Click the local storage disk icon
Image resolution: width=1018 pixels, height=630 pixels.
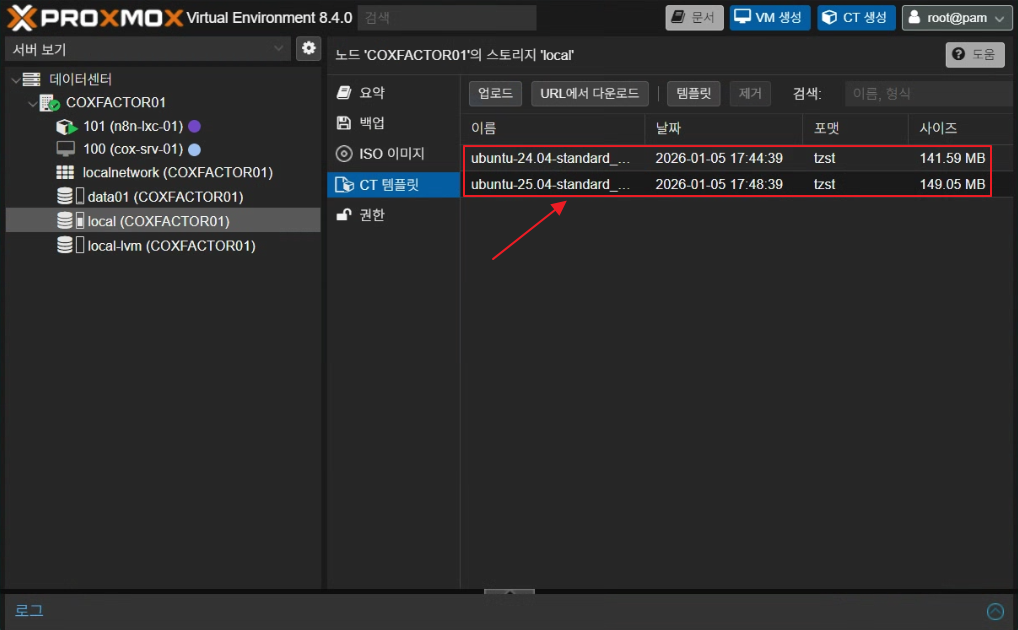click(x=65, y=221)
